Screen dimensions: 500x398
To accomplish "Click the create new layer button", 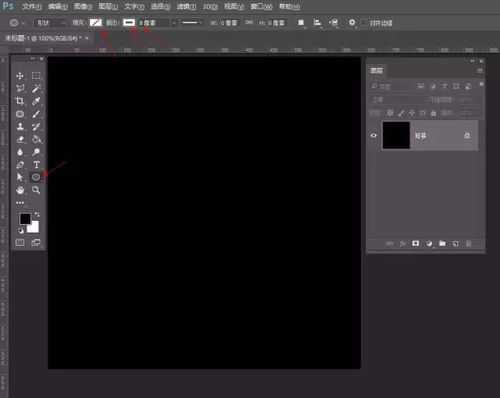I will [x=455, y=244].
